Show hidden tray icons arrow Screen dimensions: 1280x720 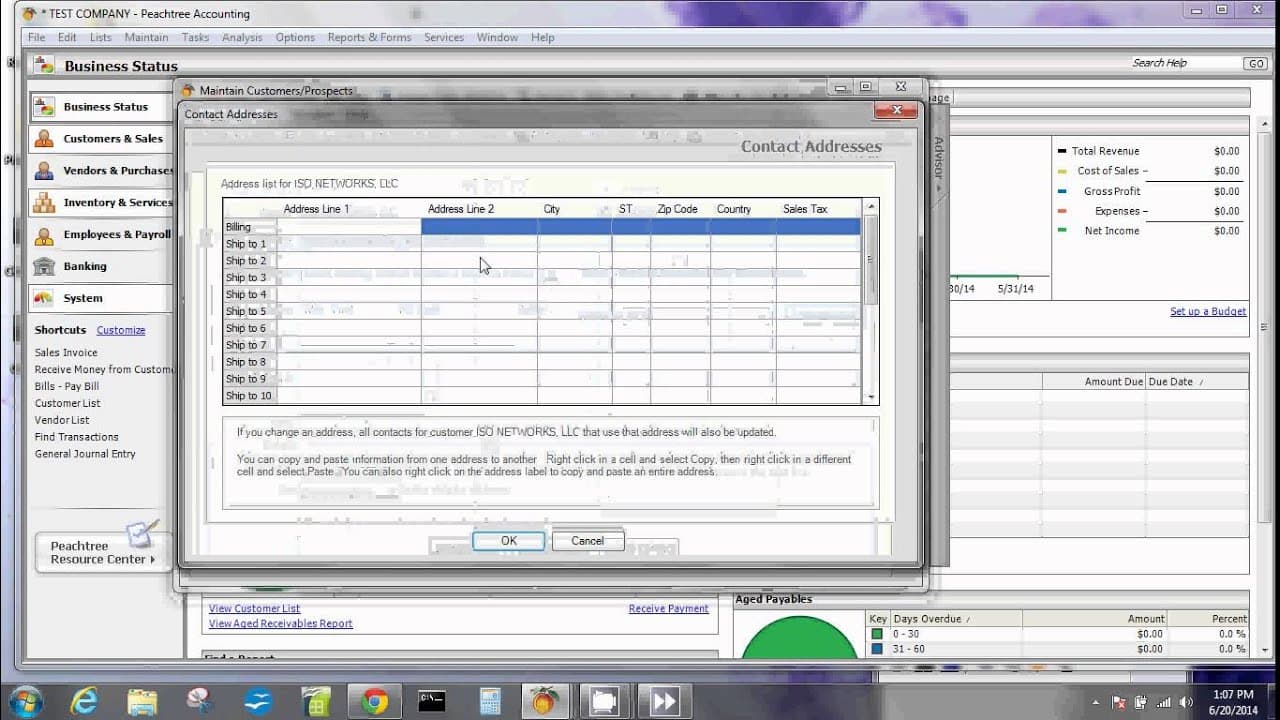[x=1098, y=702]
